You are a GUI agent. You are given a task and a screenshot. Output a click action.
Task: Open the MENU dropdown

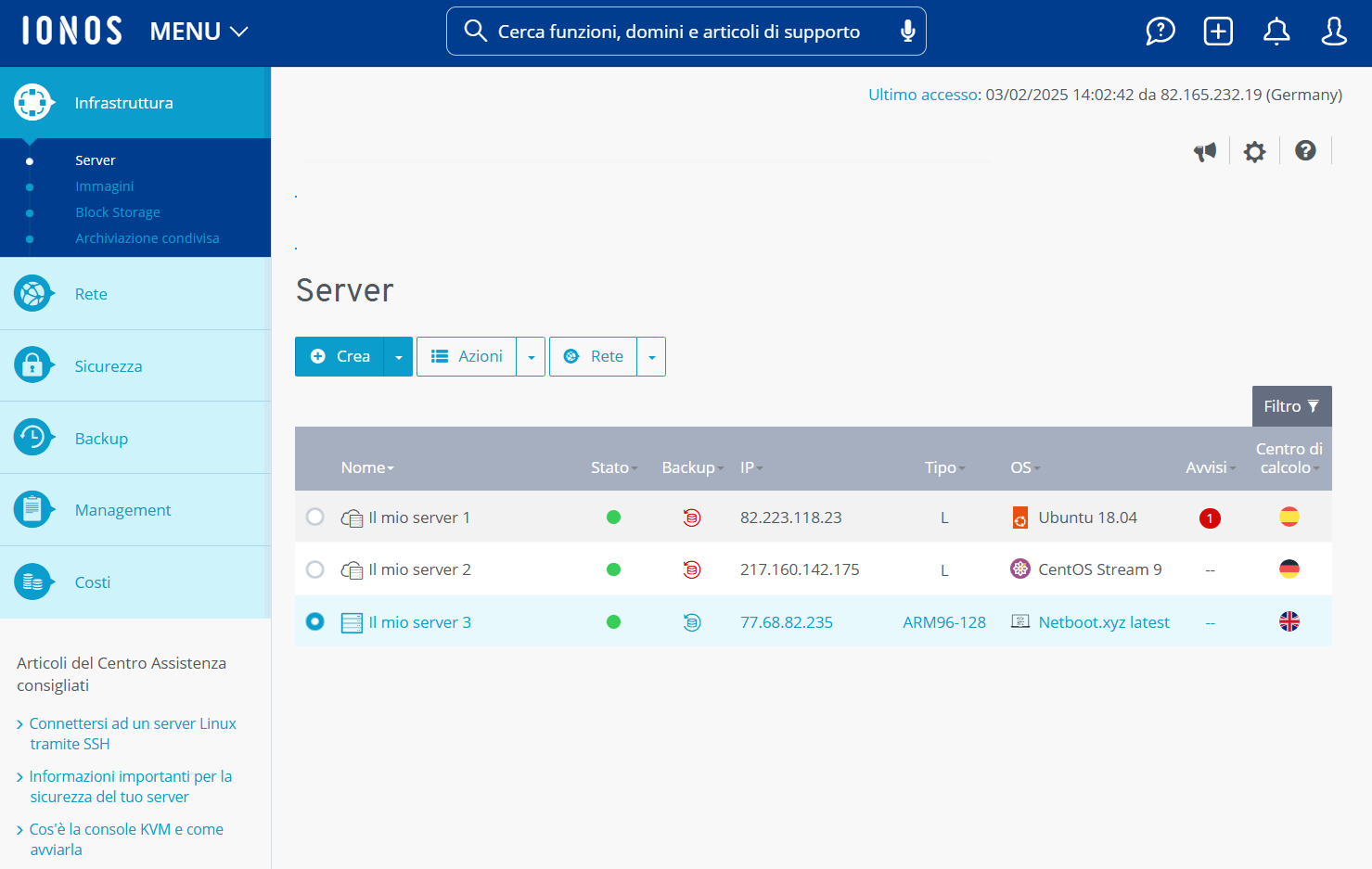coord(199,32)
